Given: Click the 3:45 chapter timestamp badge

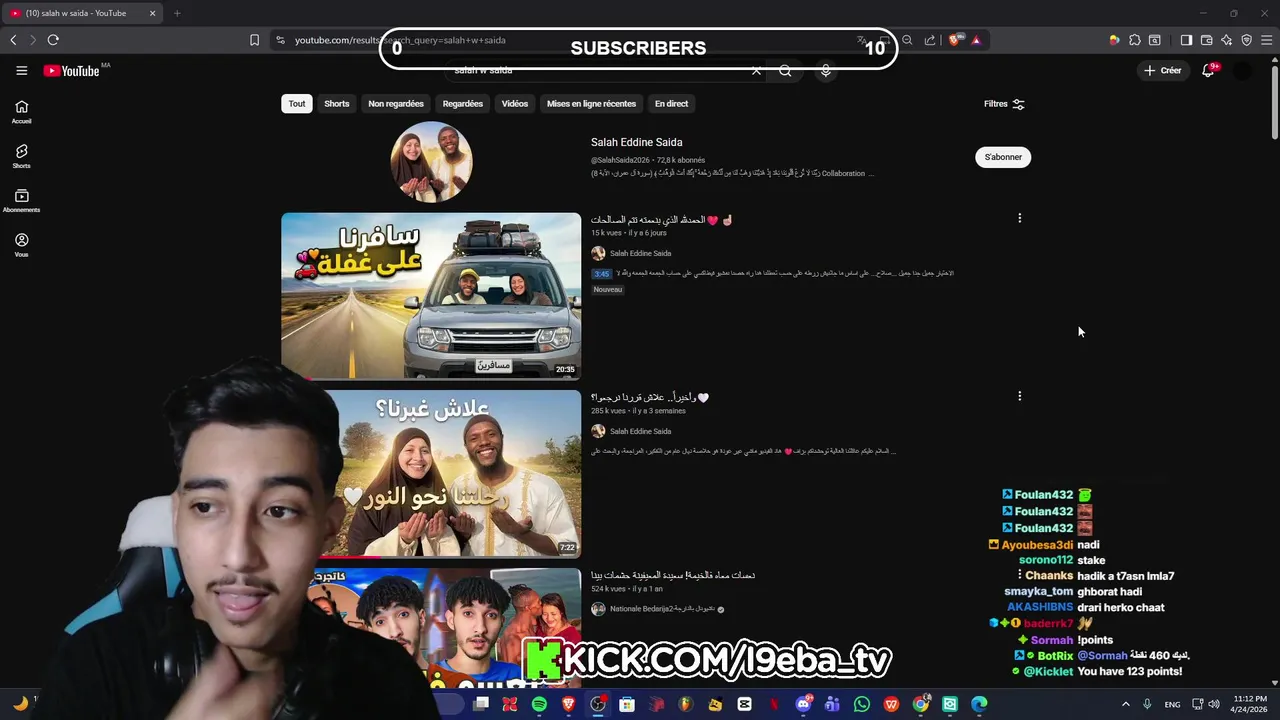Looking at the screenshot, I should click(601, 274).
